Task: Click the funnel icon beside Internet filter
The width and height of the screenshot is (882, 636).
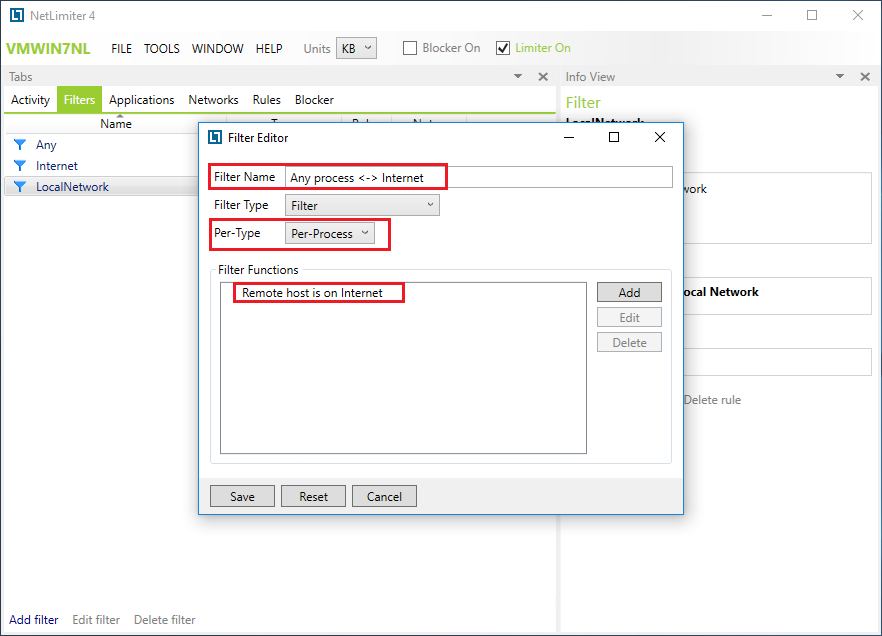Action: pos(19,166)
